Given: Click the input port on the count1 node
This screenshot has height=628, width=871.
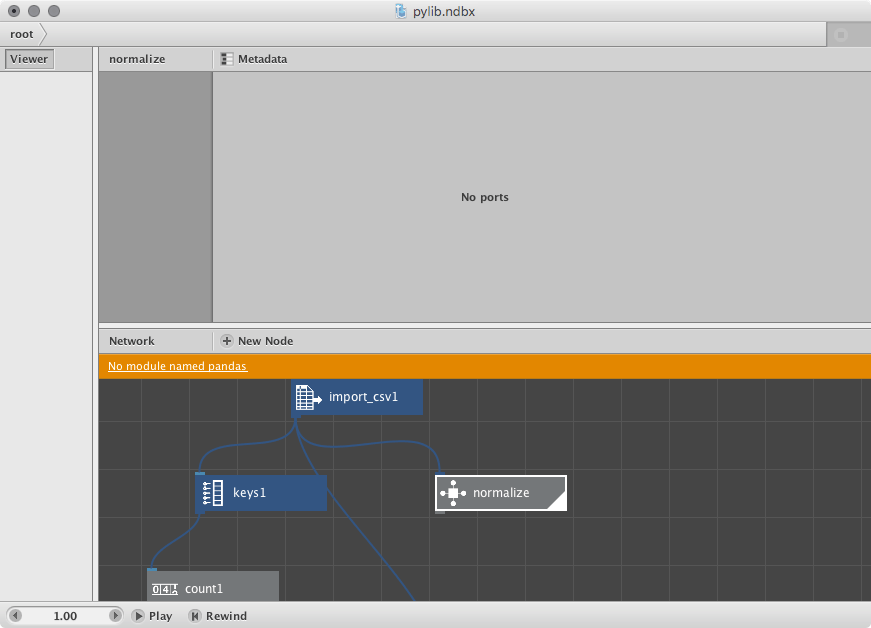Looking at the screenshot, I should coord(152,570).
